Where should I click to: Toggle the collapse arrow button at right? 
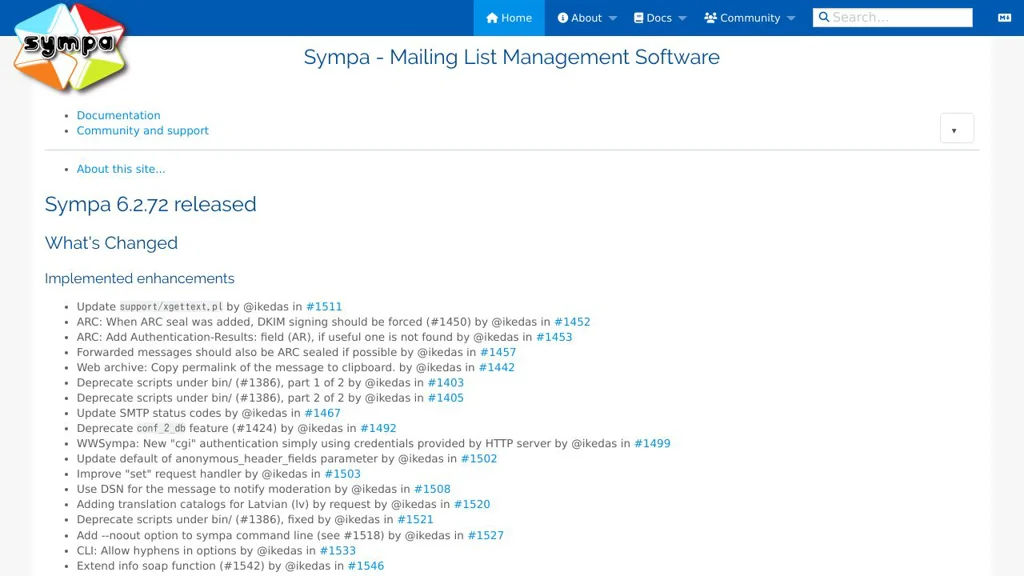pyautogui.click(x=957, y=128)
